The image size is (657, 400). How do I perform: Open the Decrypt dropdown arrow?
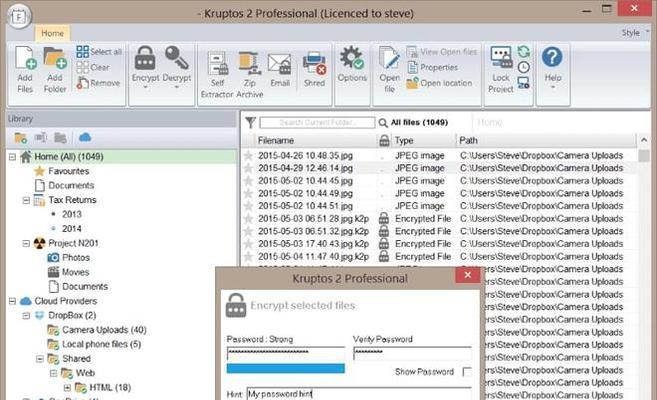tap(176, 87)
